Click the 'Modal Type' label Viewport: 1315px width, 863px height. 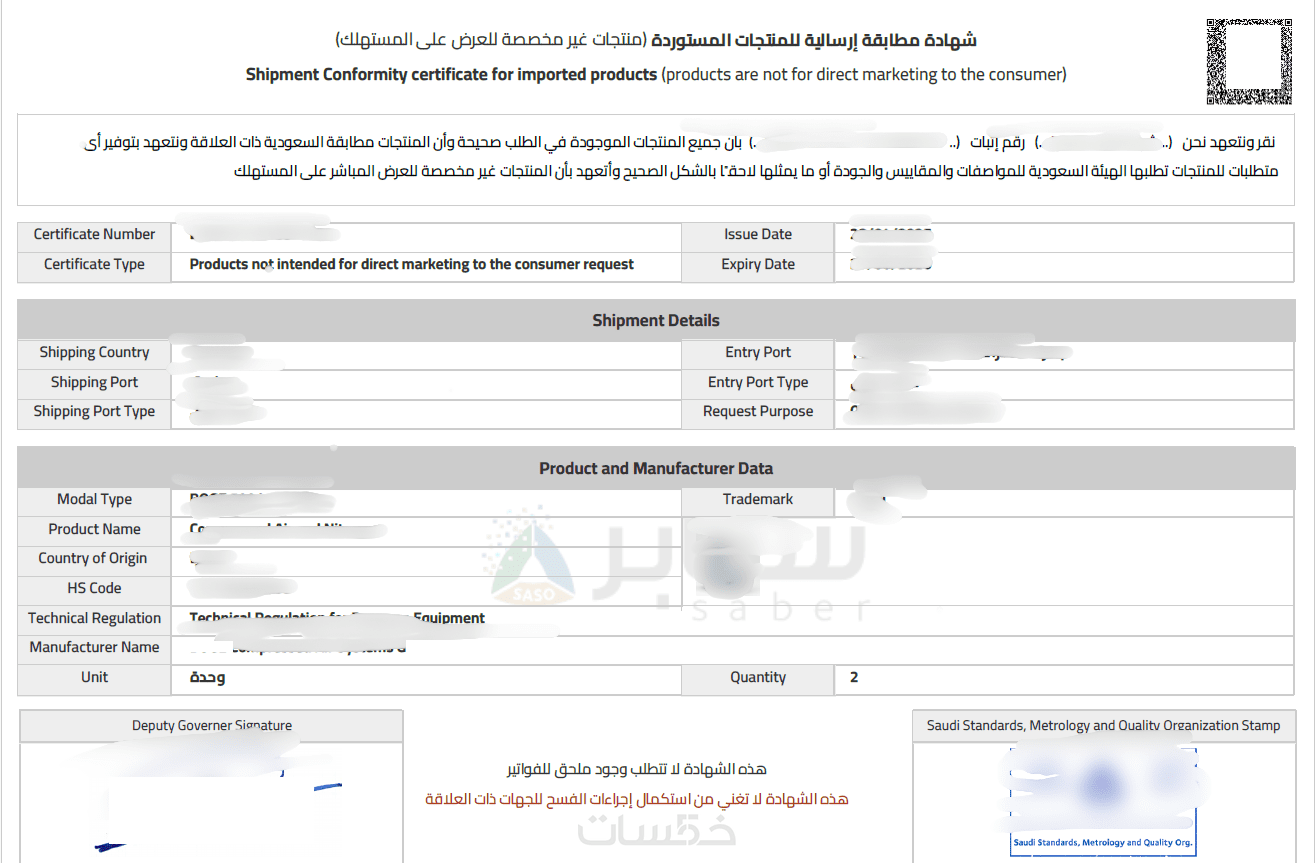coord(94,499)
